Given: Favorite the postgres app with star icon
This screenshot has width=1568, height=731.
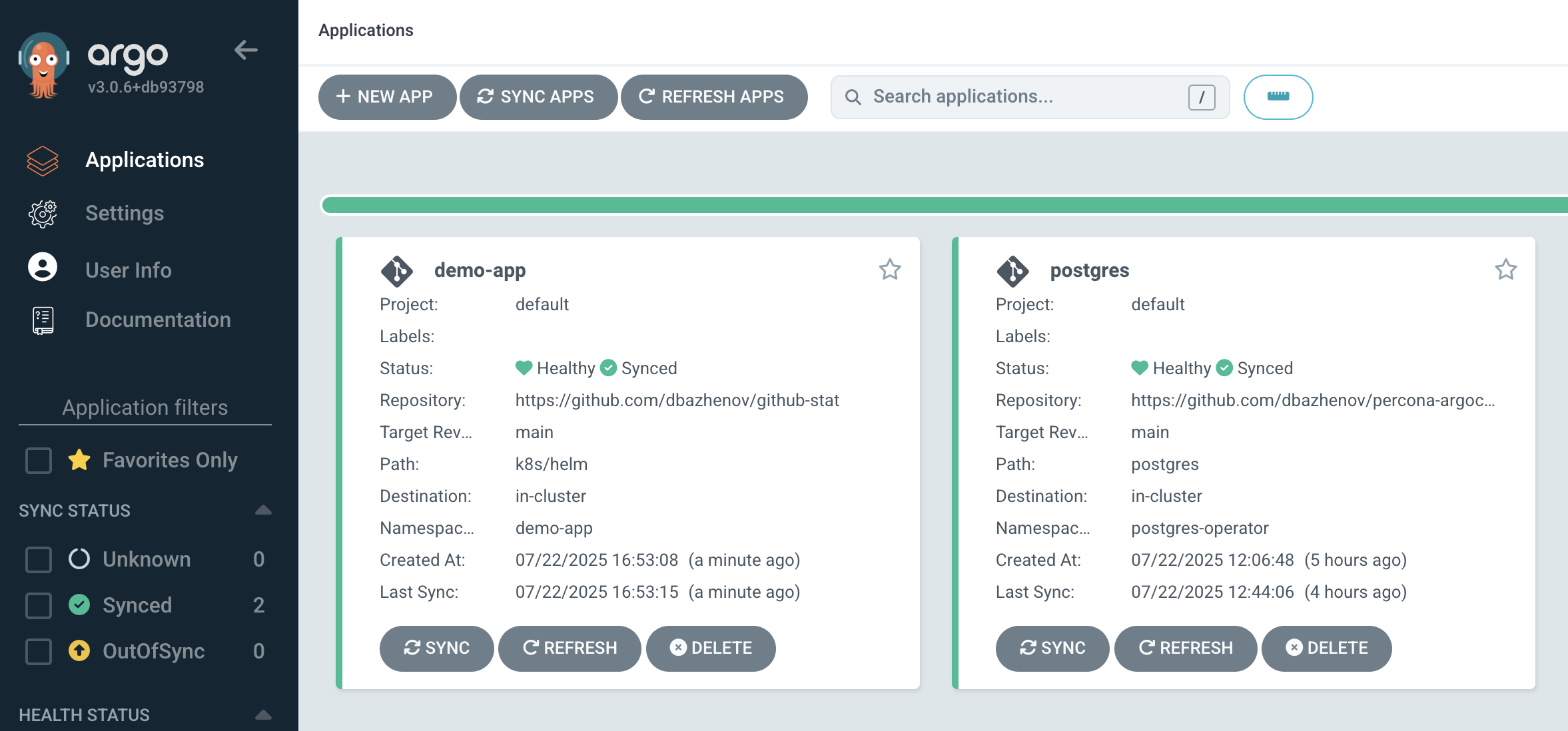Looking at the screenshot, I should coord(1506,270).
